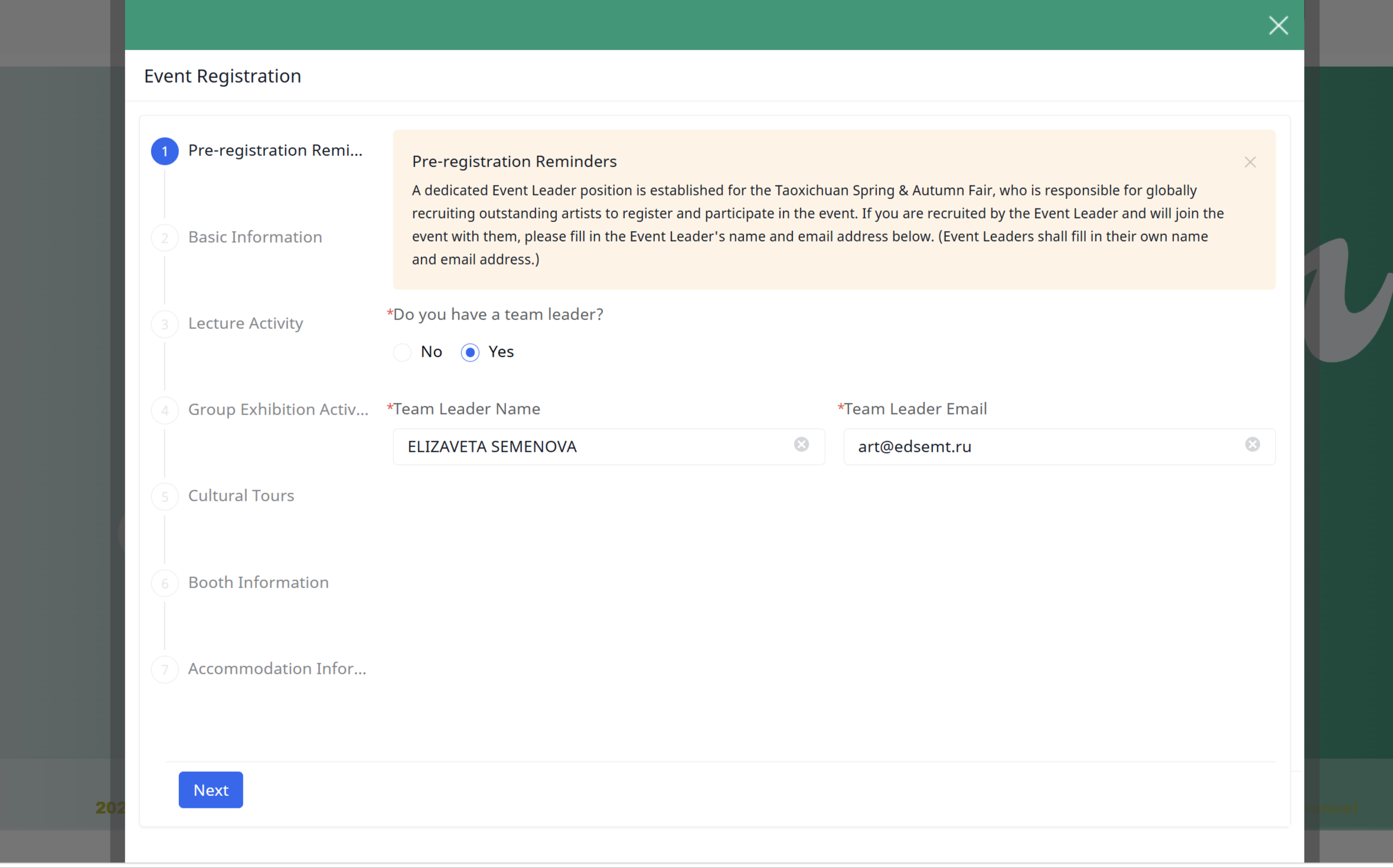Click the Pre-registration Reminders heading
The height and width of the screenshot is (868, 1393).
[x=514, y=161]
